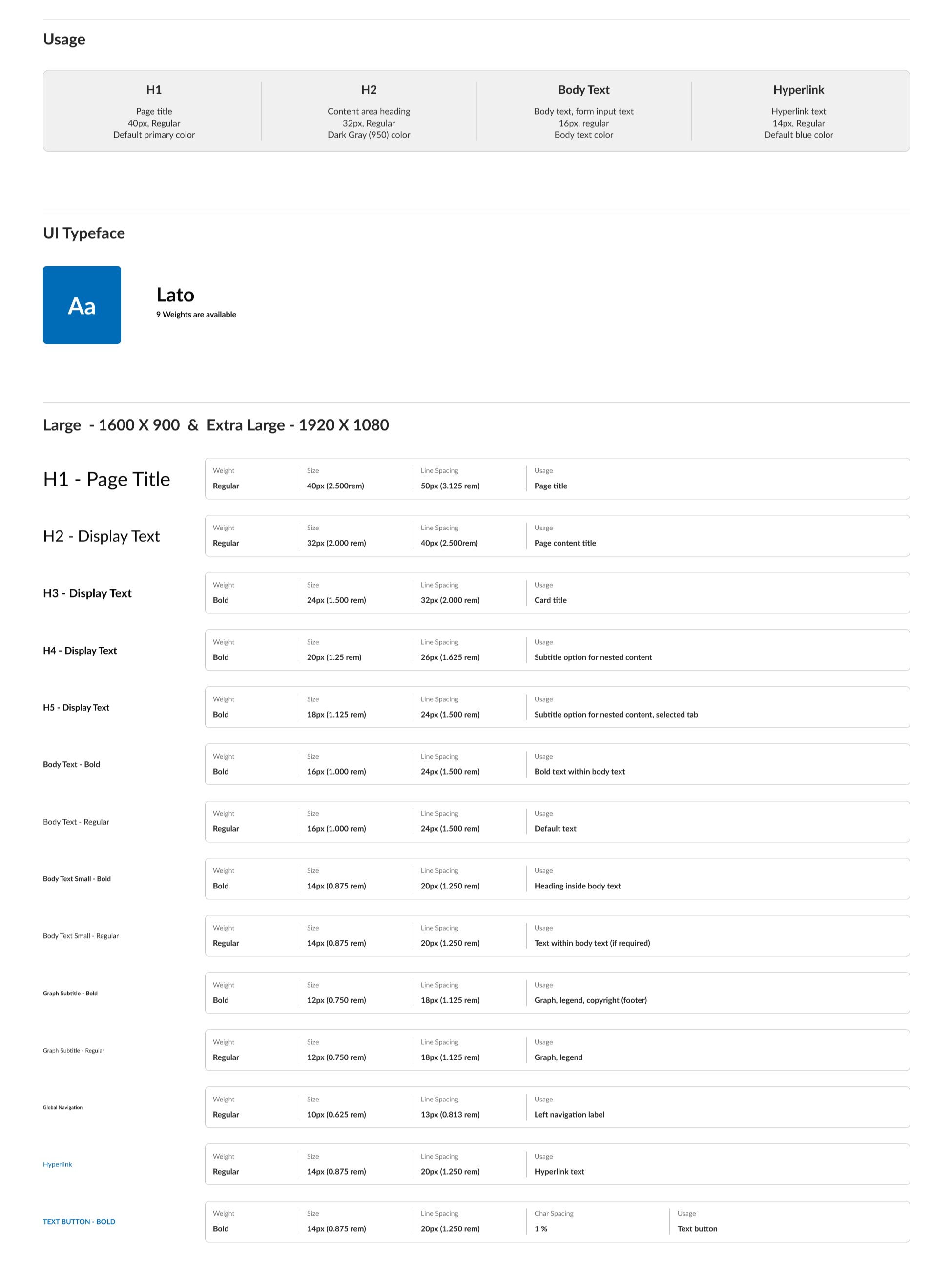
Task: Click the UI Typeface section heading
Action: tap(84, 233)
